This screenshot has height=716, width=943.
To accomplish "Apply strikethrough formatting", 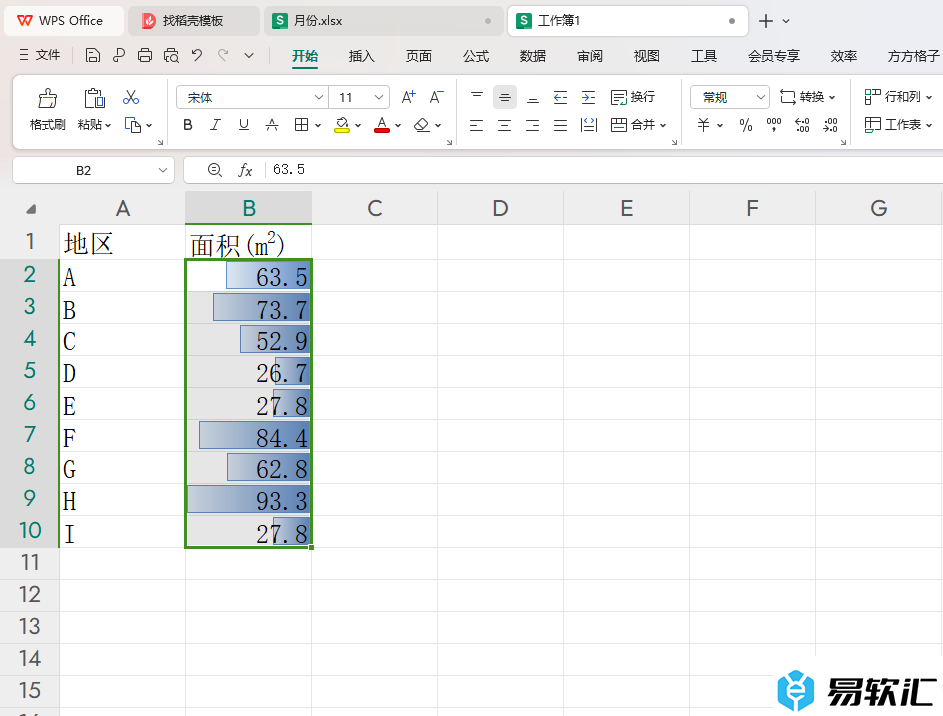I will (272, 125).
